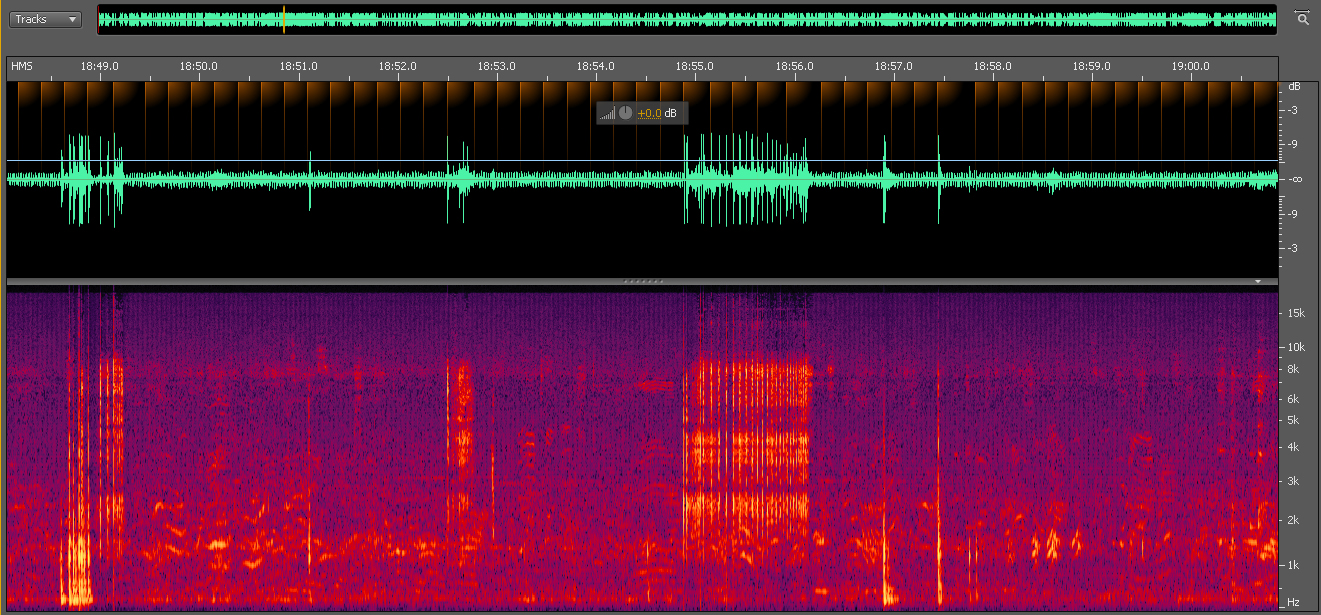Click the dB label on the amplitude ruler
This screenshot has height=615, width=1321.
tap(1294, 87)
